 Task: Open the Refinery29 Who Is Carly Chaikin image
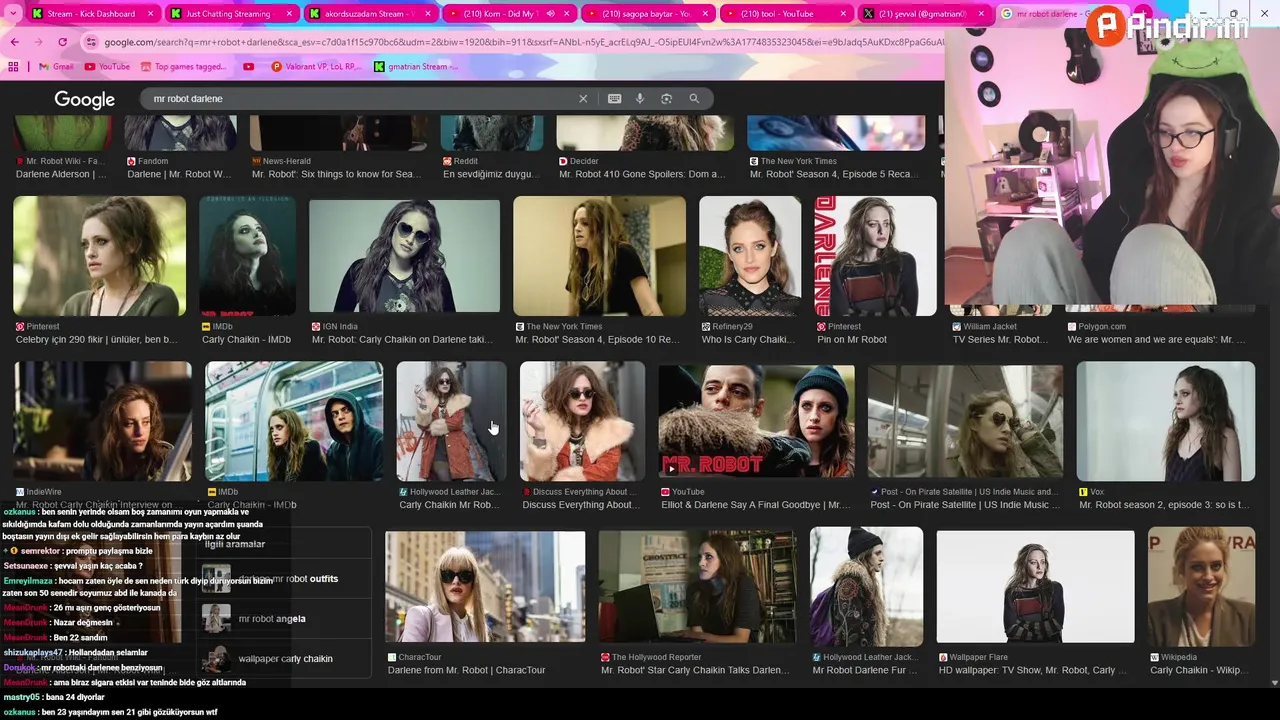click(750, 256)
